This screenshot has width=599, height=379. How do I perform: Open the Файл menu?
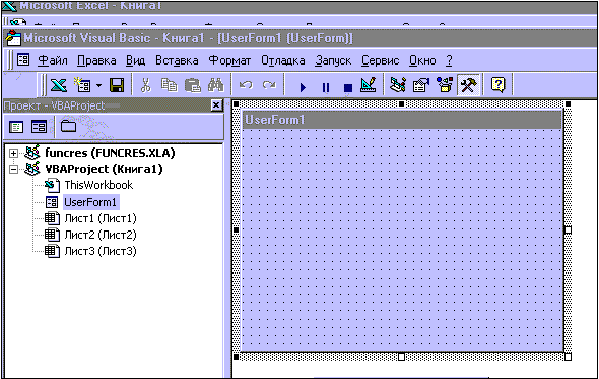click(53, 60)
